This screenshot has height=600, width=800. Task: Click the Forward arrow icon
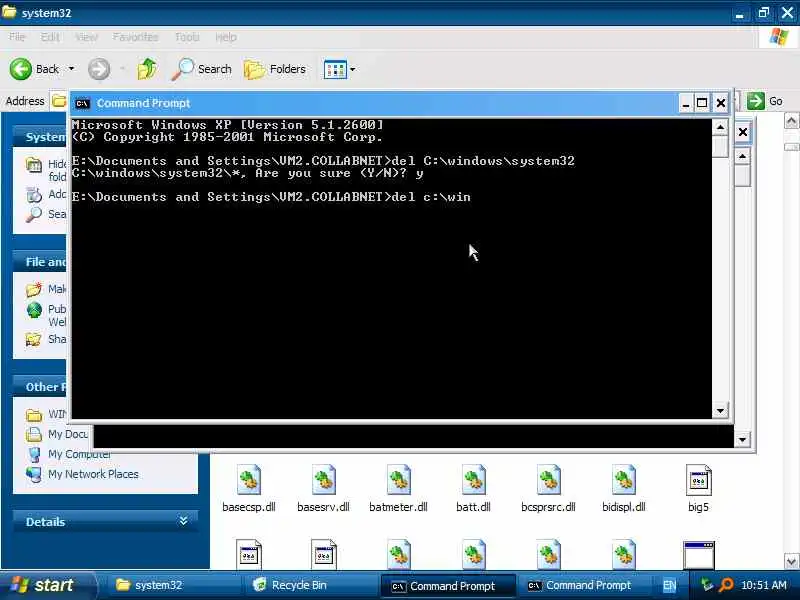(x=99, y=69)
